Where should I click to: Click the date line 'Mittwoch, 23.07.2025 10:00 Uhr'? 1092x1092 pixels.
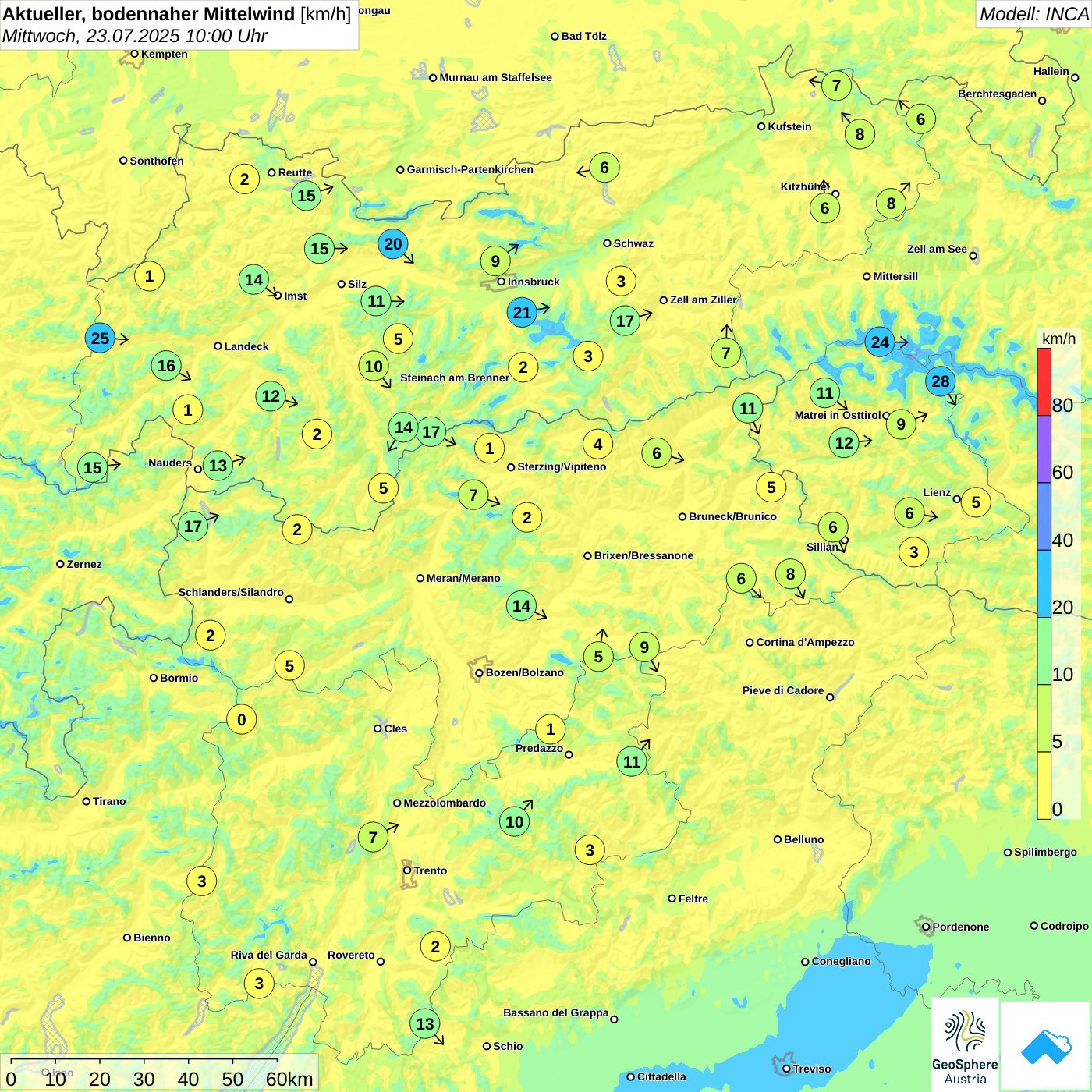coord(135,36)
